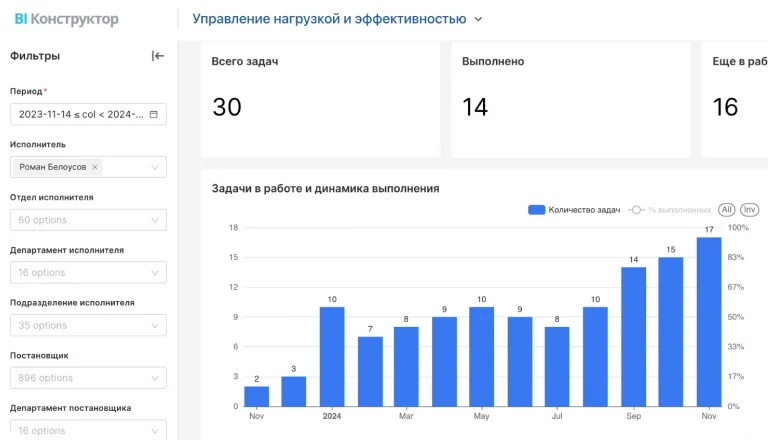Click the Период date range field
Image resolution: width=768 pixels, height=440 pixels.
pos(78,114)
